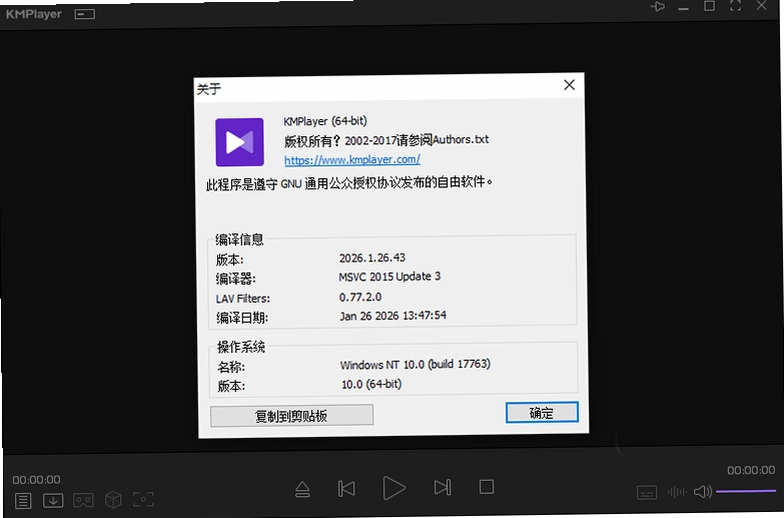Open file with the eject icon

coord(302,489)
